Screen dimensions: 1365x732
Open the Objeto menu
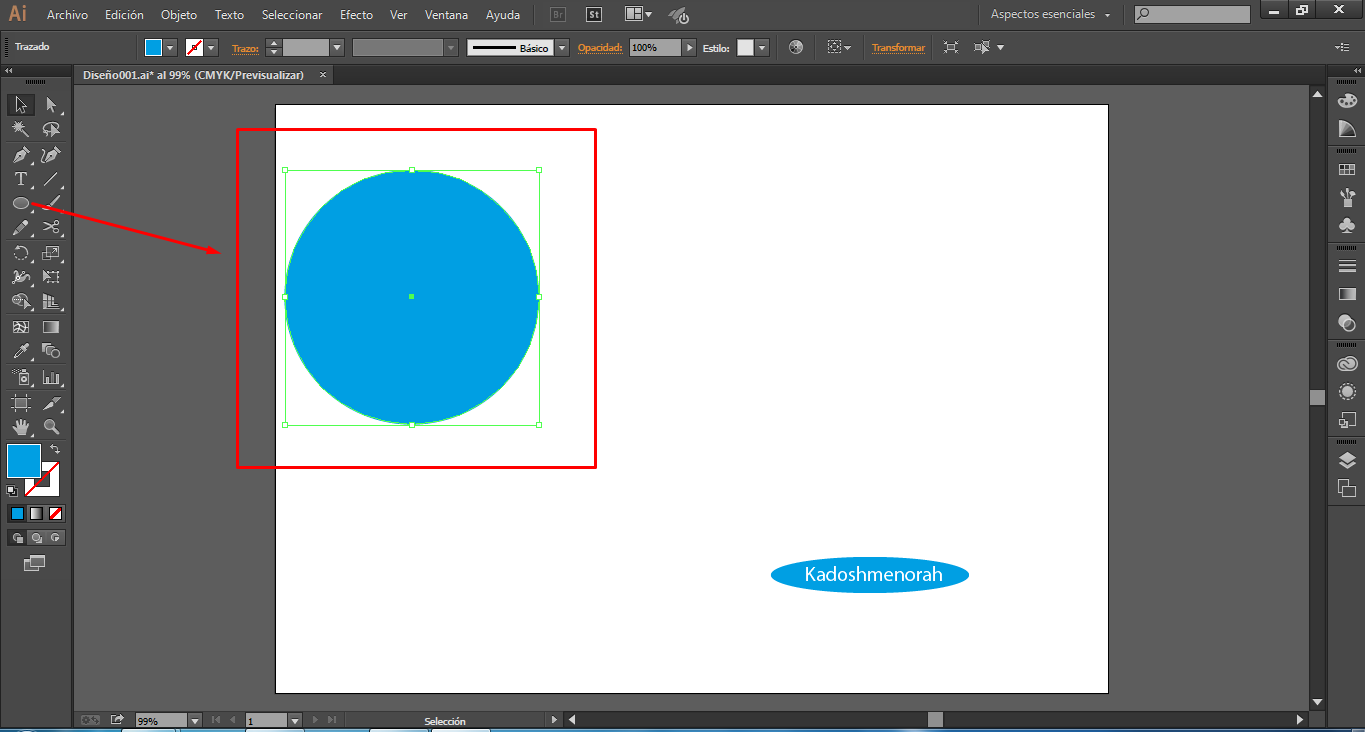coord(179,15)
